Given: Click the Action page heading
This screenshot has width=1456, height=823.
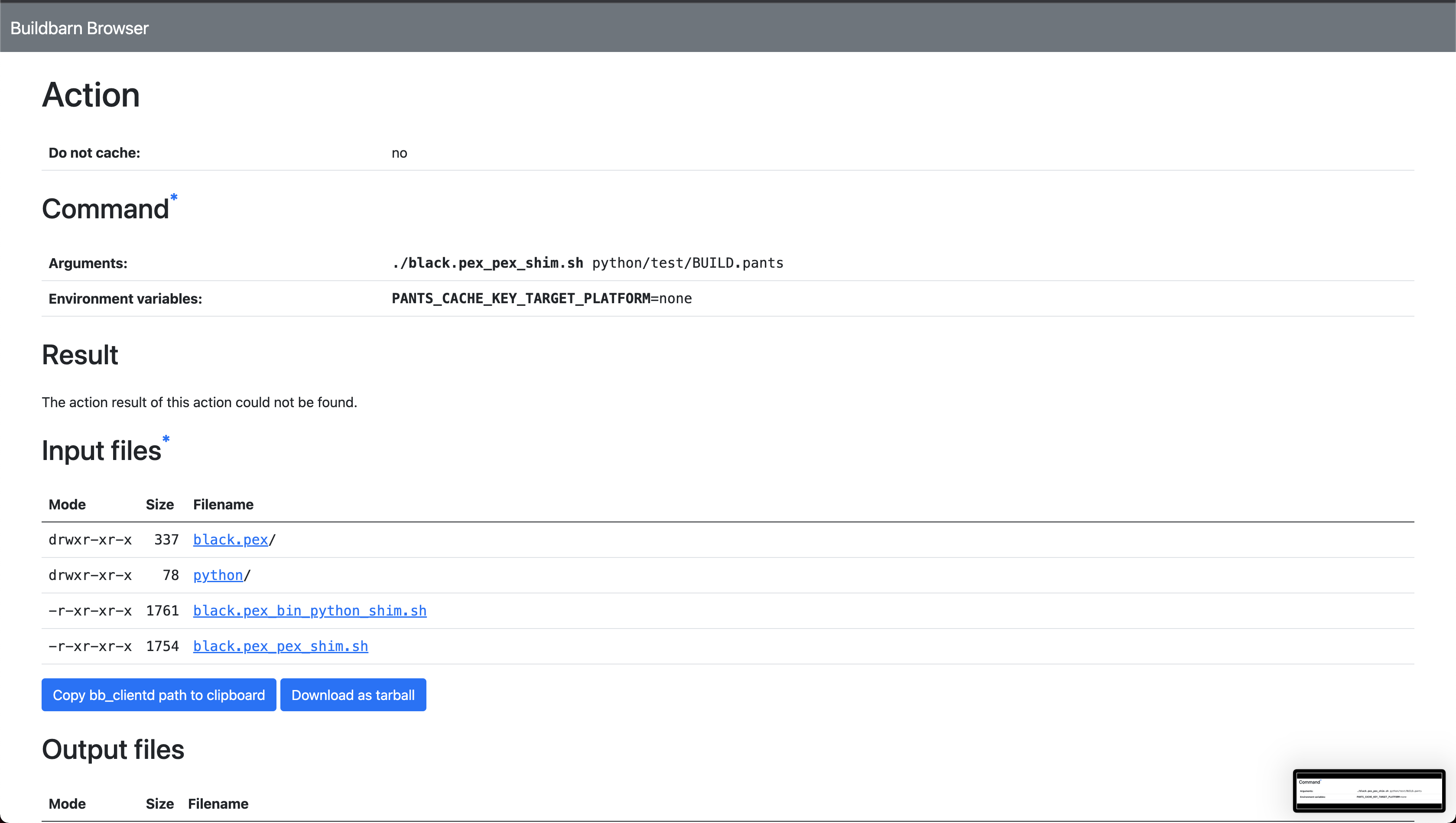Looking at the screenshot, I should 91,95.
